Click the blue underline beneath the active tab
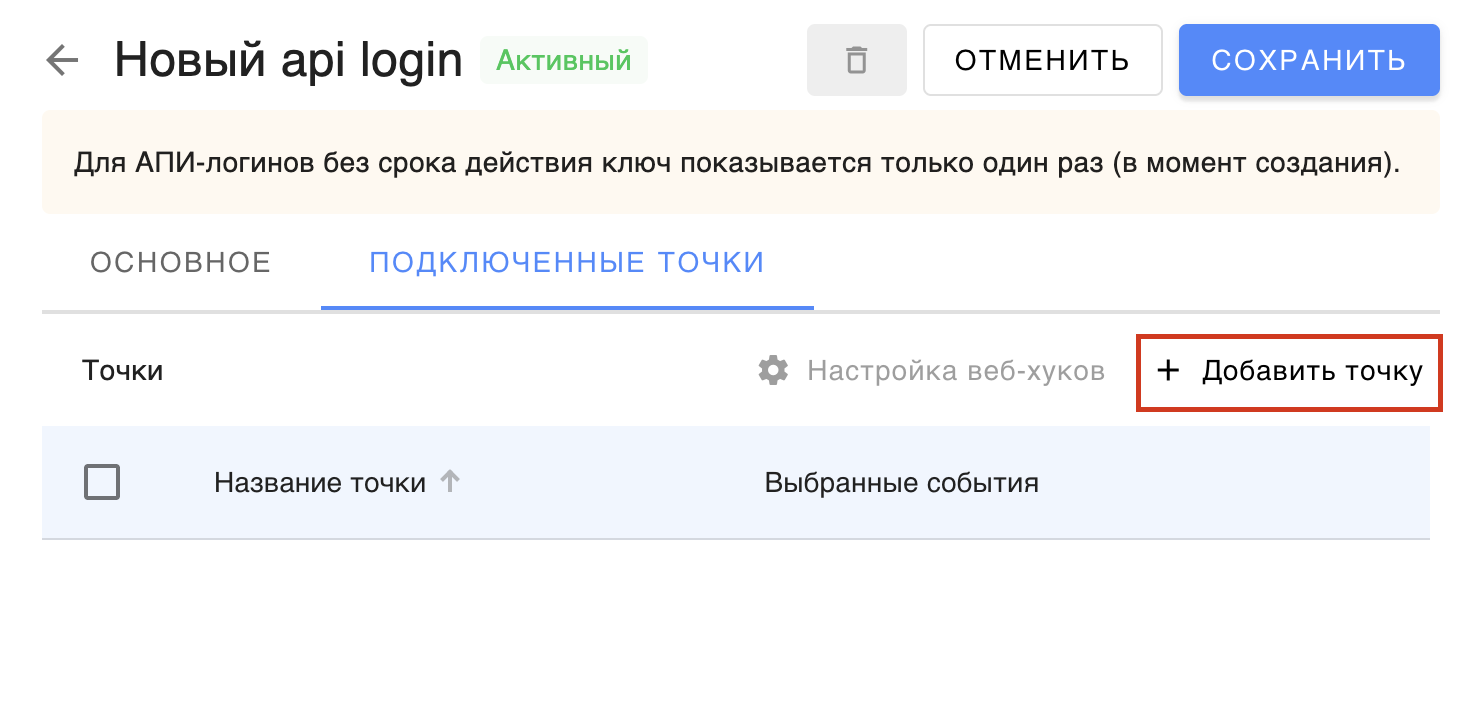 (x=567, y=308)
